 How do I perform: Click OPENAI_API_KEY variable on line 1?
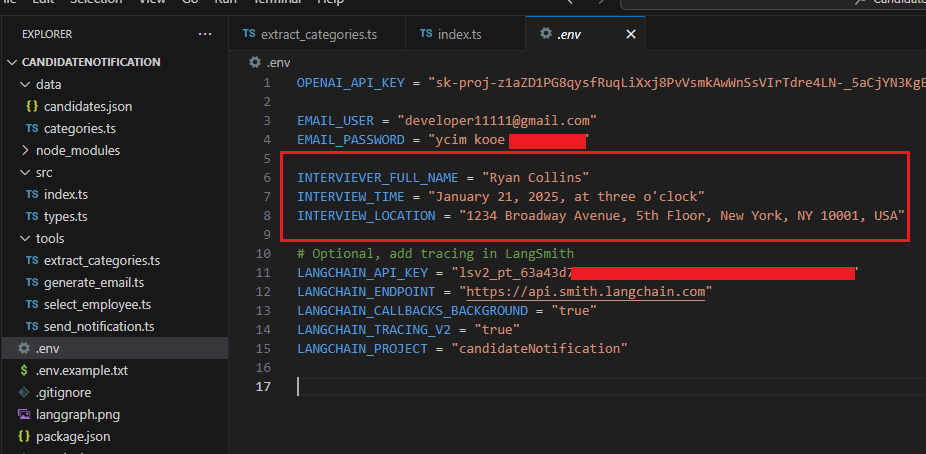pos(351,83)
